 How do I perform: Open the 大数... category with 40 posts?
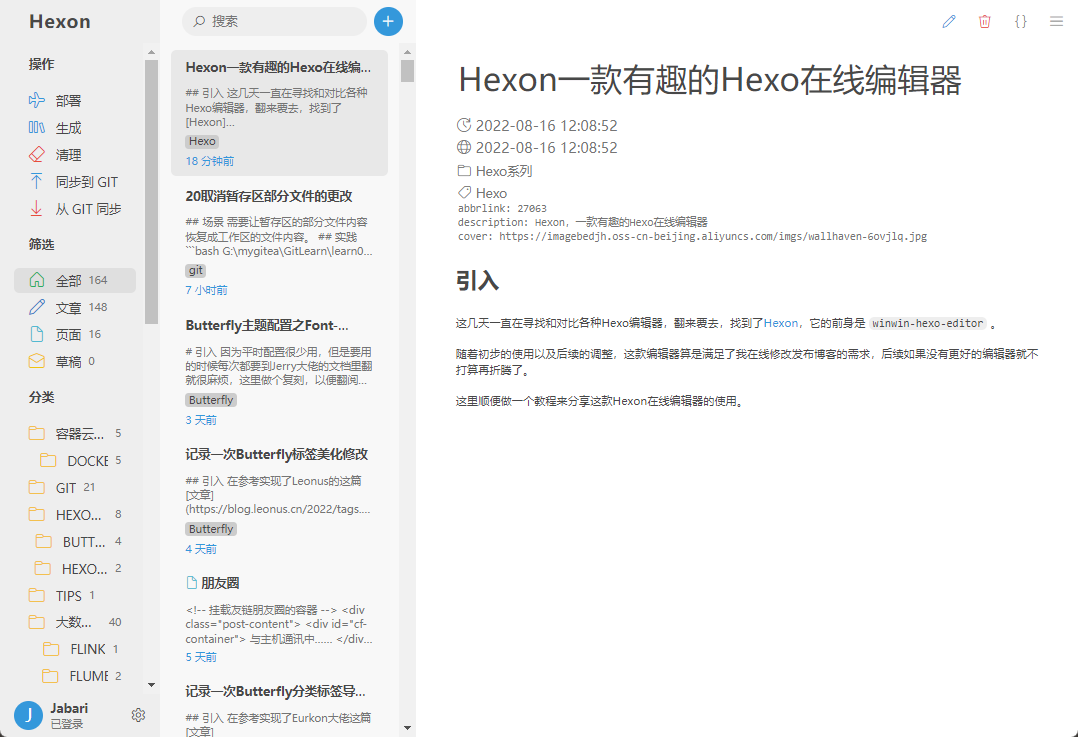click(75, 622)
